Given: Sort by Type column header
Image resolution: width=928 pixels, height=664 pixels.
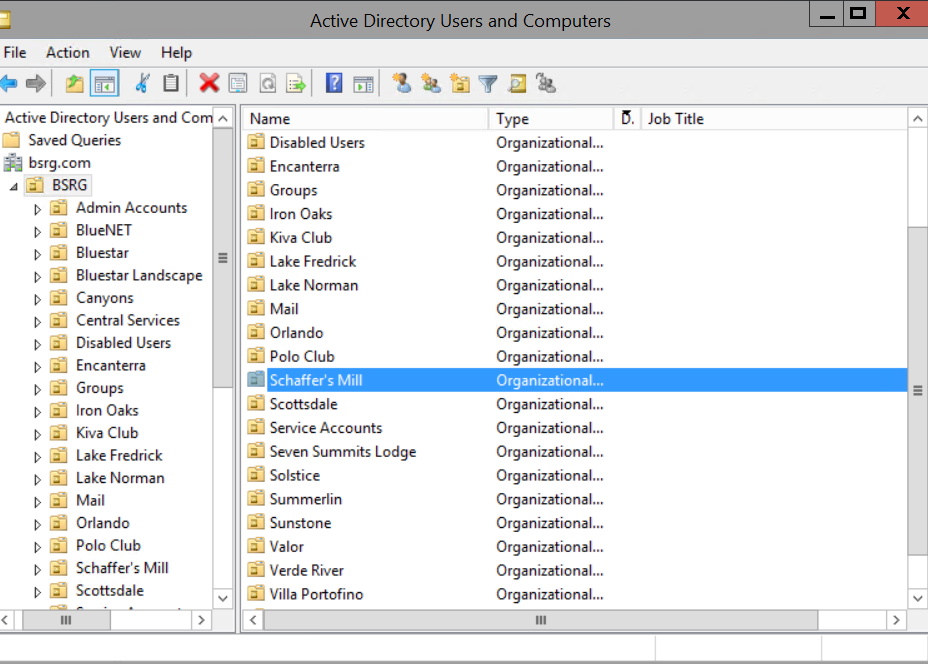Looking at the screenshot, I should click(x=551, y=119).
